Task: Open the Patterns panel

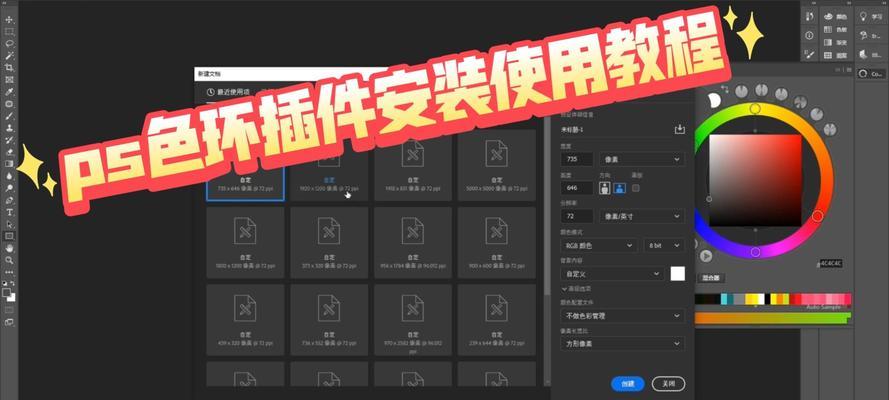Action: point(835,56)
